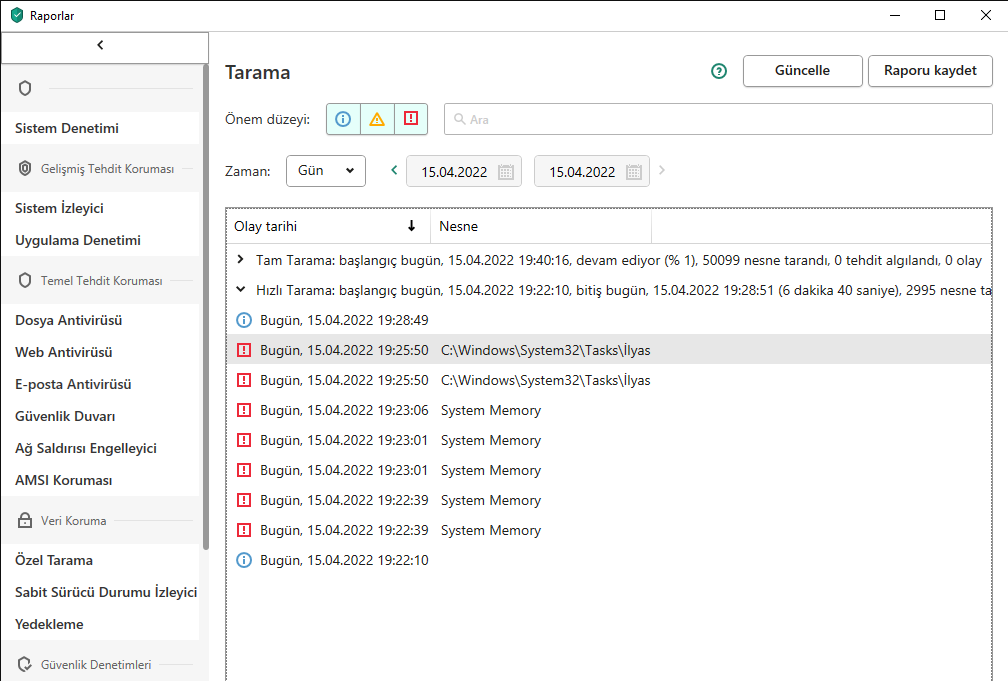Click the Gelişmiş Tehdit Koruması shield icon

25,168
